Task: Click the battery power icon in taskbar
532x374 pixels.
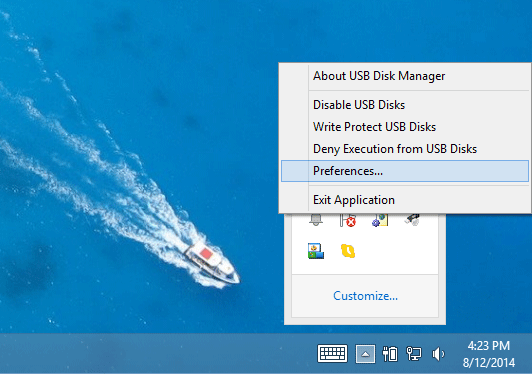Action: tap(390, 354)
